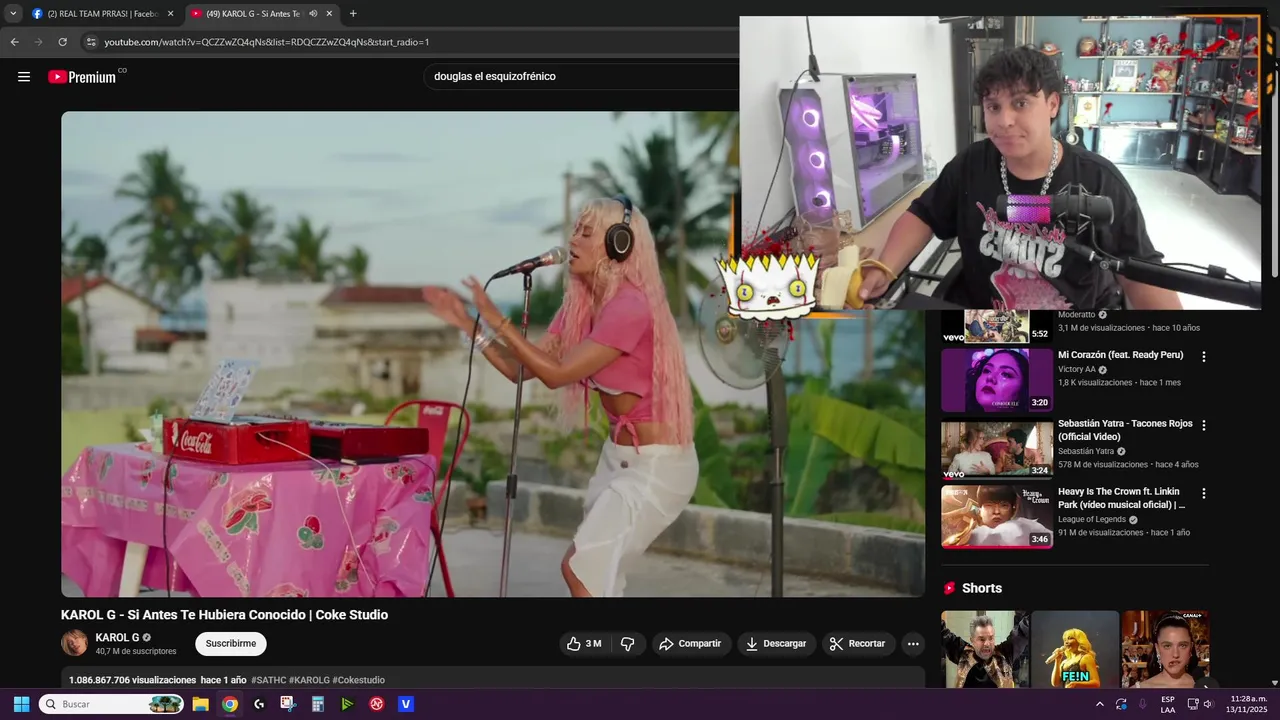
Task: Click the Suscribirme button
Action: (x=231, y=644)
